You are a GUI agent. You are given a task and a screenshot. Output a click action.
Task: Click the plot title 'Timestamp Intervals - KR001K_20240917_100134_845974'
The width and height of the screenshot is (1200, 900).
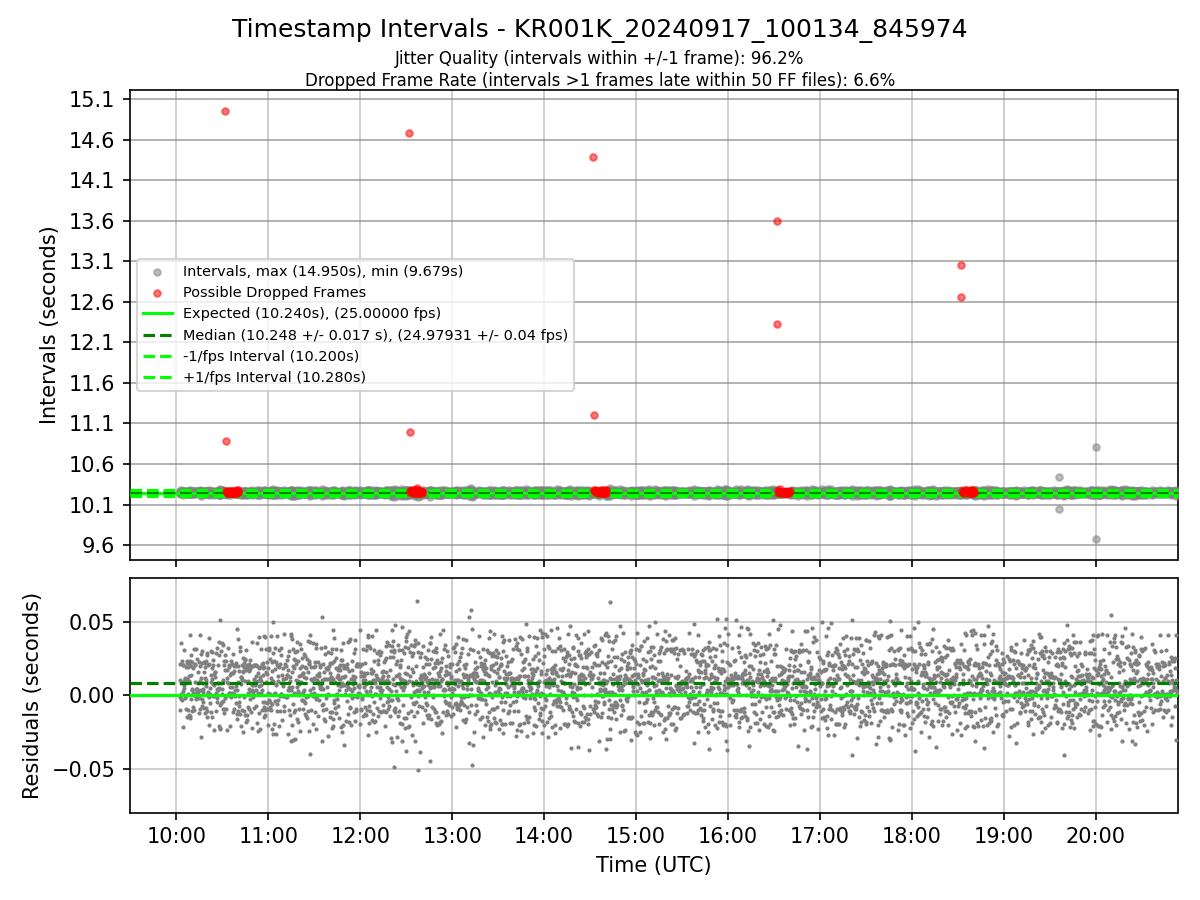click(x=600, y=29)
